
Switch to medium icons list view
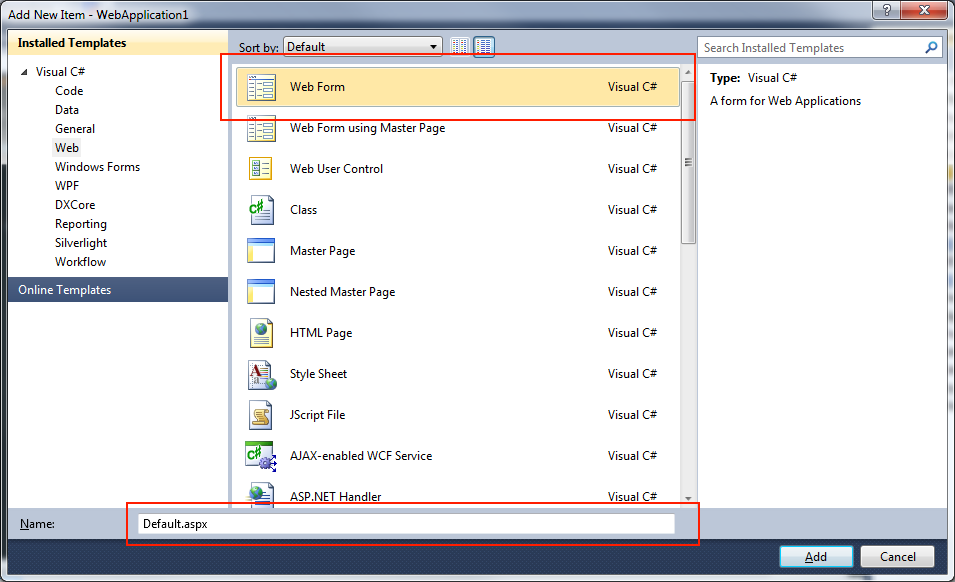point(484,46)
